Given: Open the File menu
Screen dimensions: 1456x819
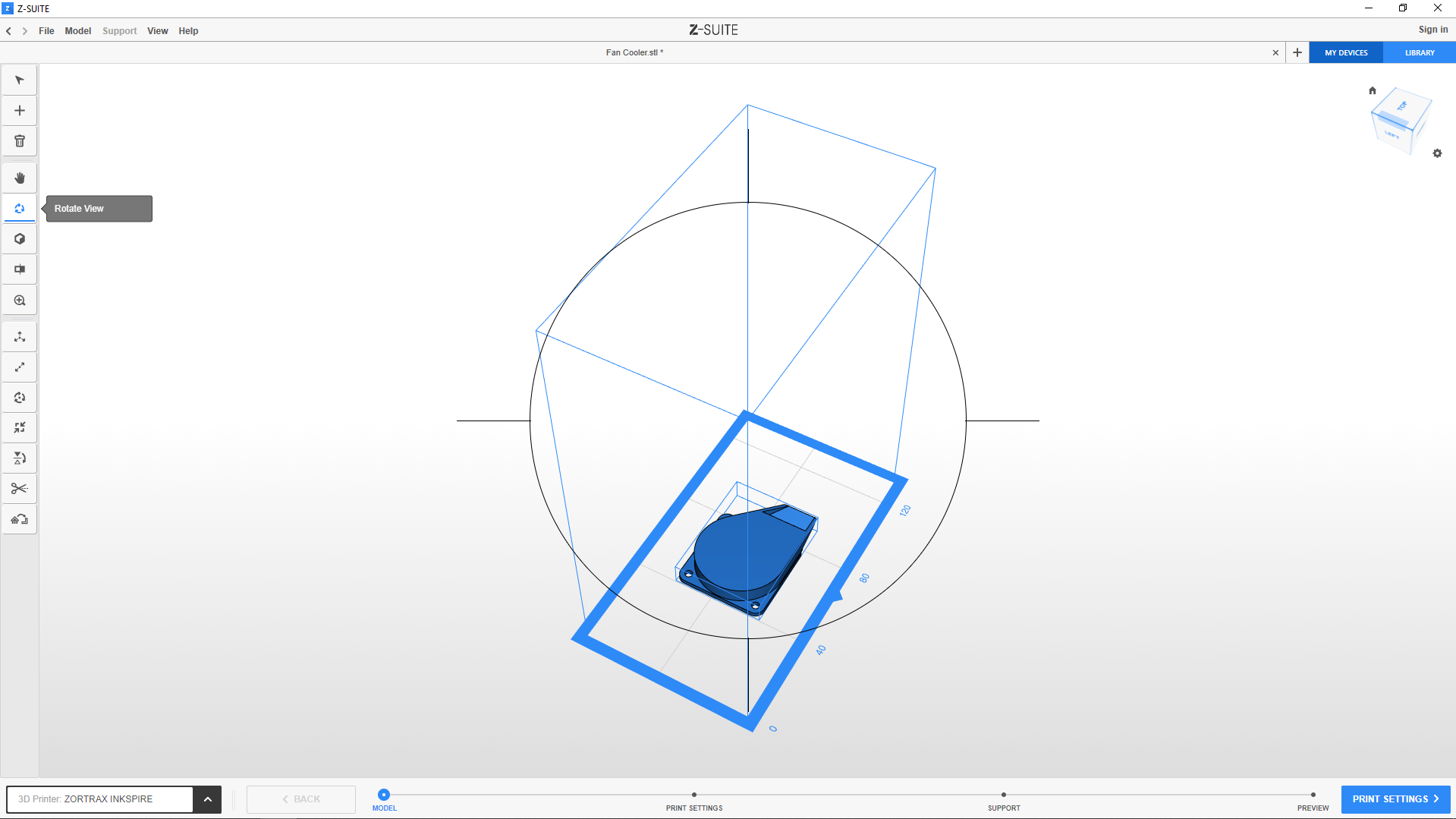Looking at the screenshot, I should 46,31.
